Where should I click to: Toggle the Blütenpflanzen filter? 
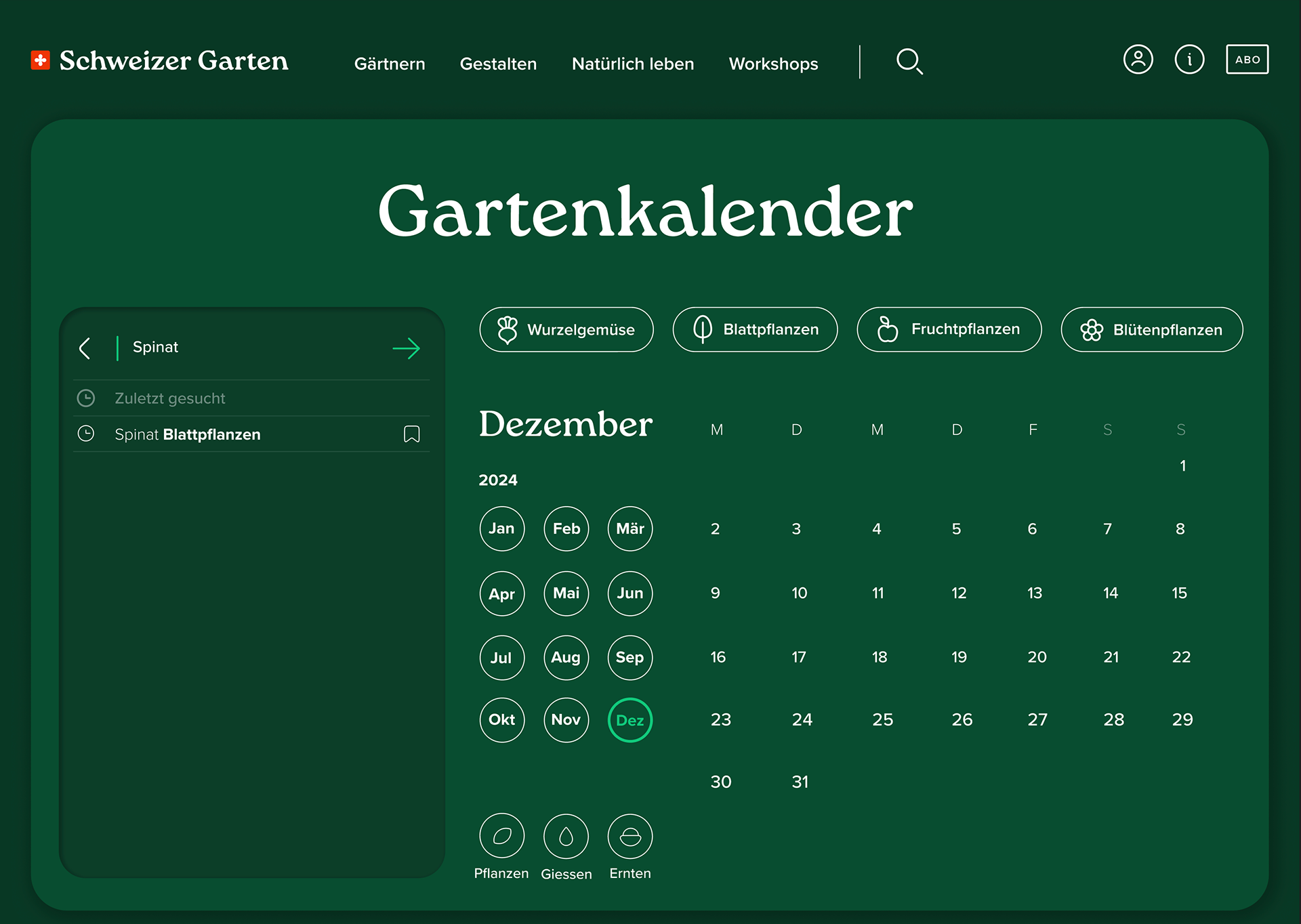click(x=1151, y=330)
